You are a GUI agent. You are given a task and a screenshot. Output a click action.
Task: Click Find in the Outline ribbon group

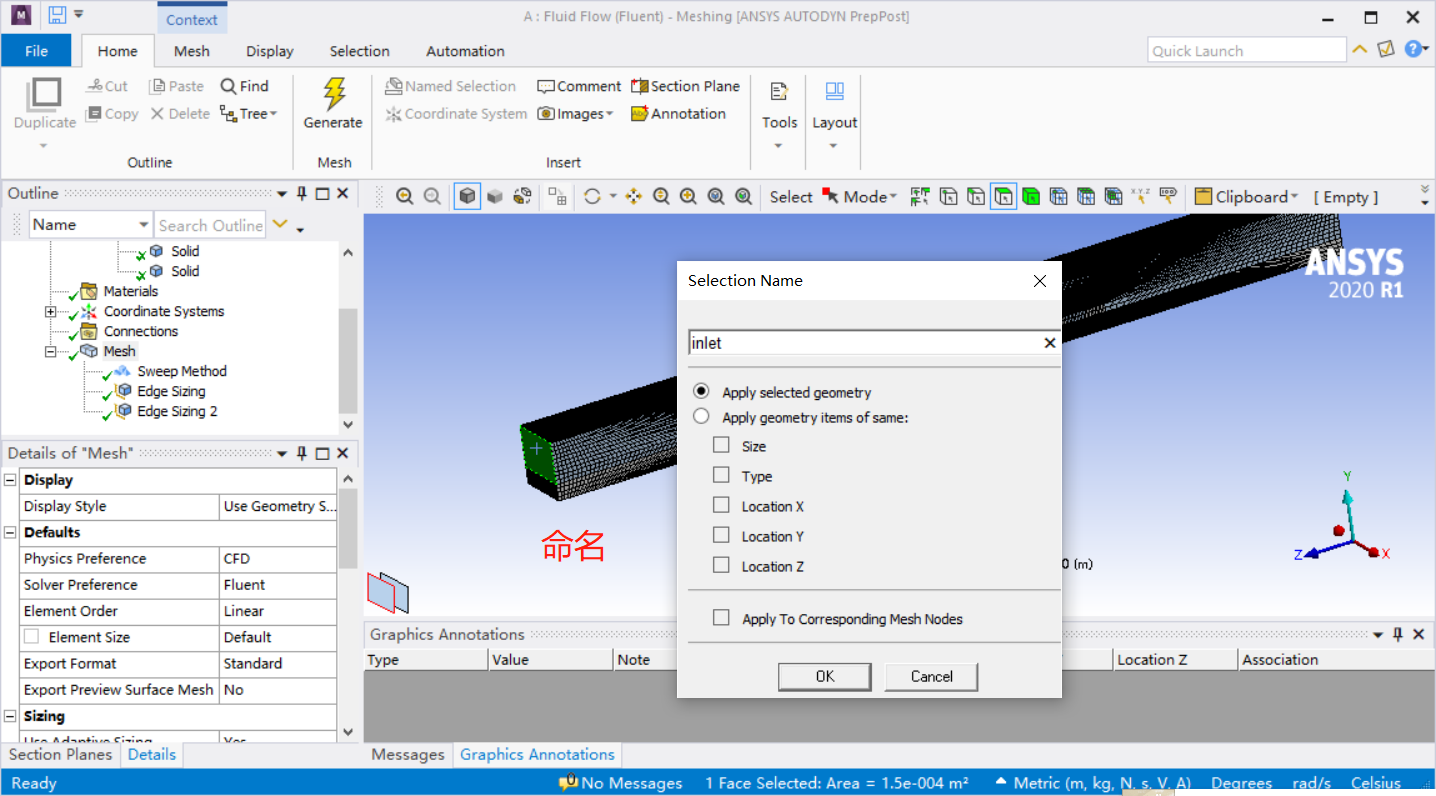(x=245, y=86)
